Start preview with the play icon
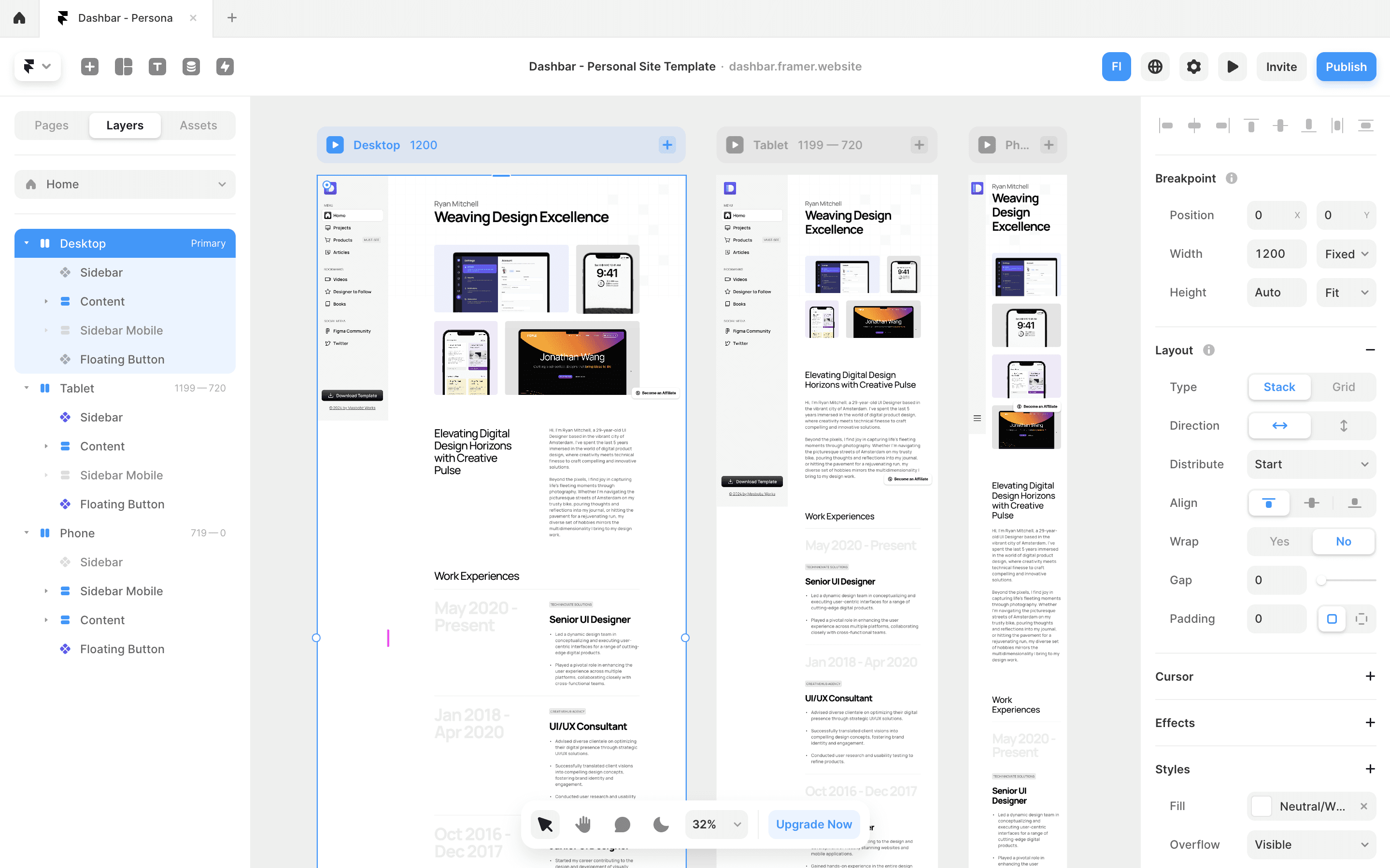This screenshot has height=868, width=1390. (1232, 66)
